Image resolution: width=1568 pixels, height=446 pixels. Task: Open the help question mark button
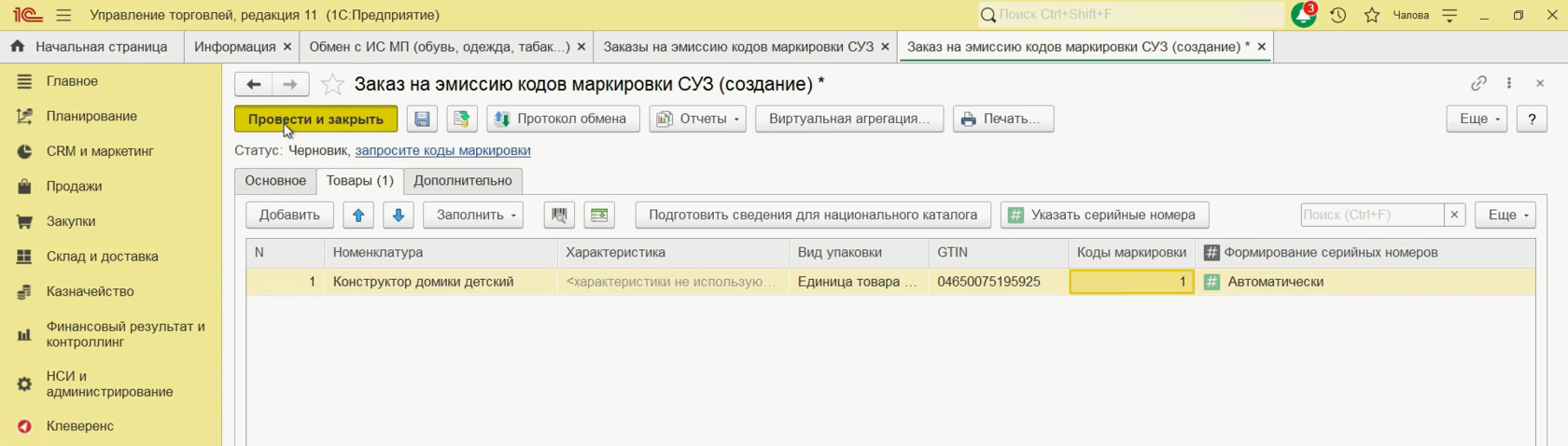pyautogui.click(x=1532, y=119)
